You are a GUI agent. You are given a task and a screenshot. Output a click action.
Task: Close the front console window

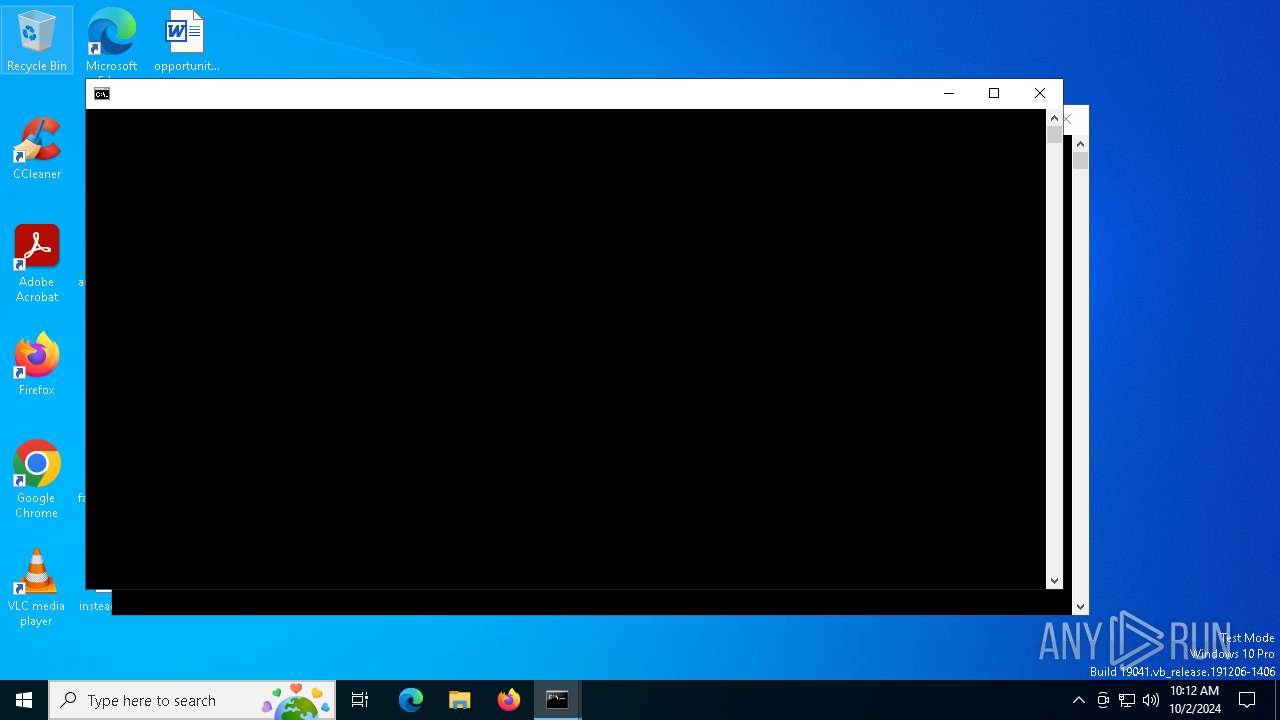[1040, 94]
